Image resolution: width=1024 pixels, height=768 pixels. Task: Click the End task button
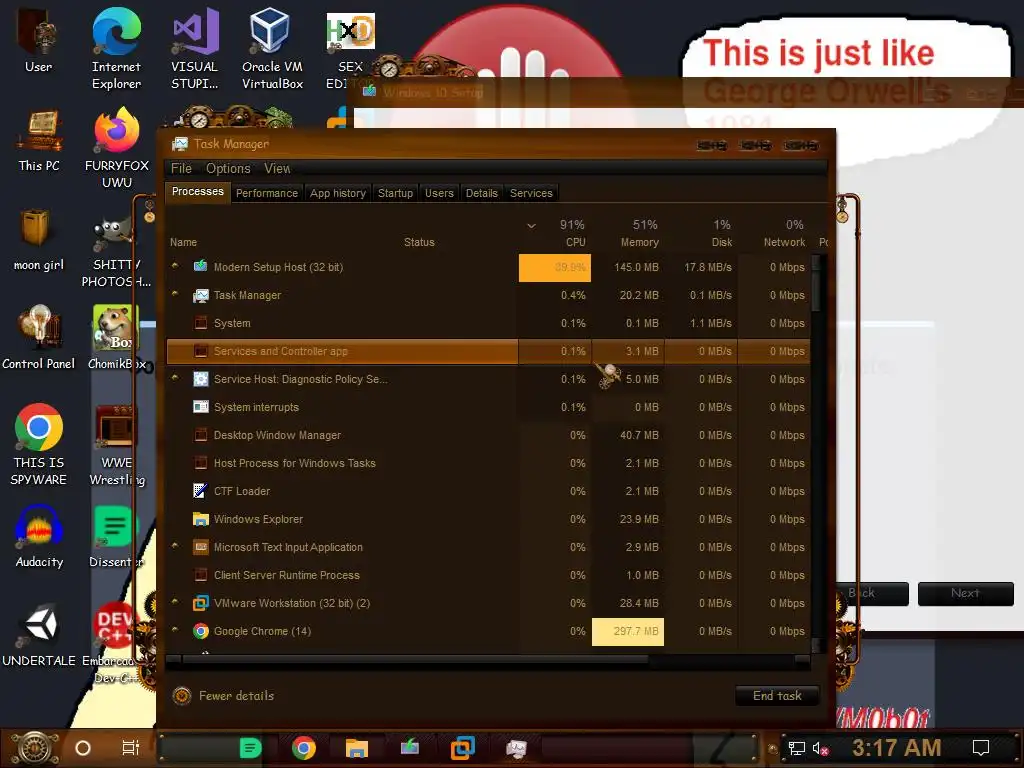777,696
